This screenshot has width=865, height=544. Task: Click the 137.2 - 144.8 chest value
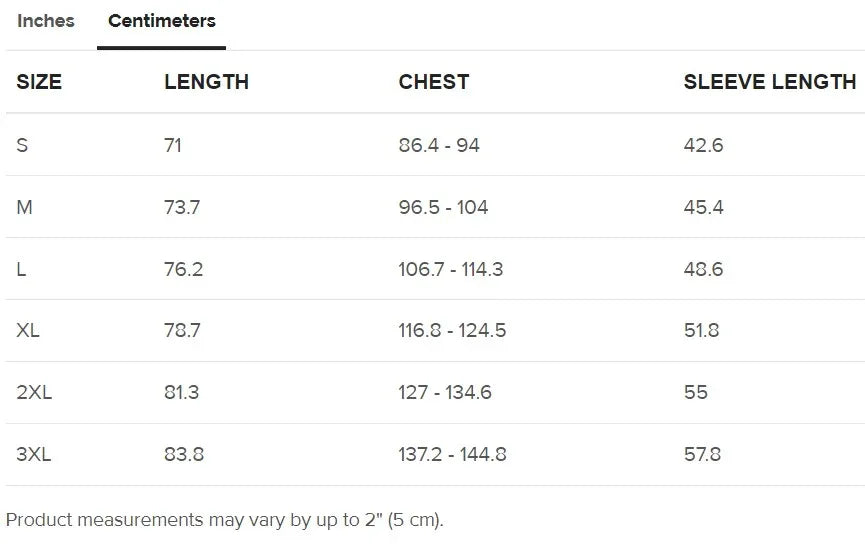coord(452,454)
